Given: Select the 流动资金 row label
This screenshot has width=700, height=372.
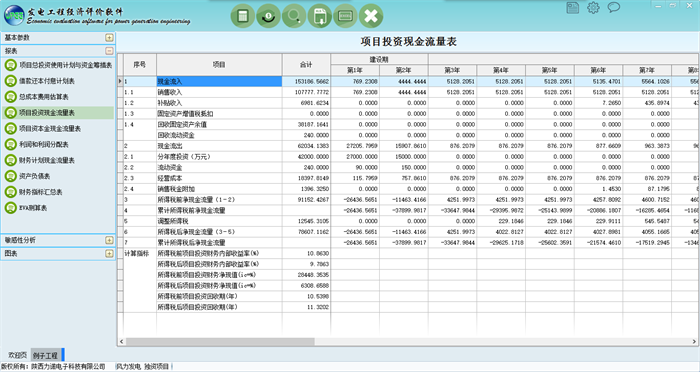Looking at the screenshot, I should coord(170,167).
